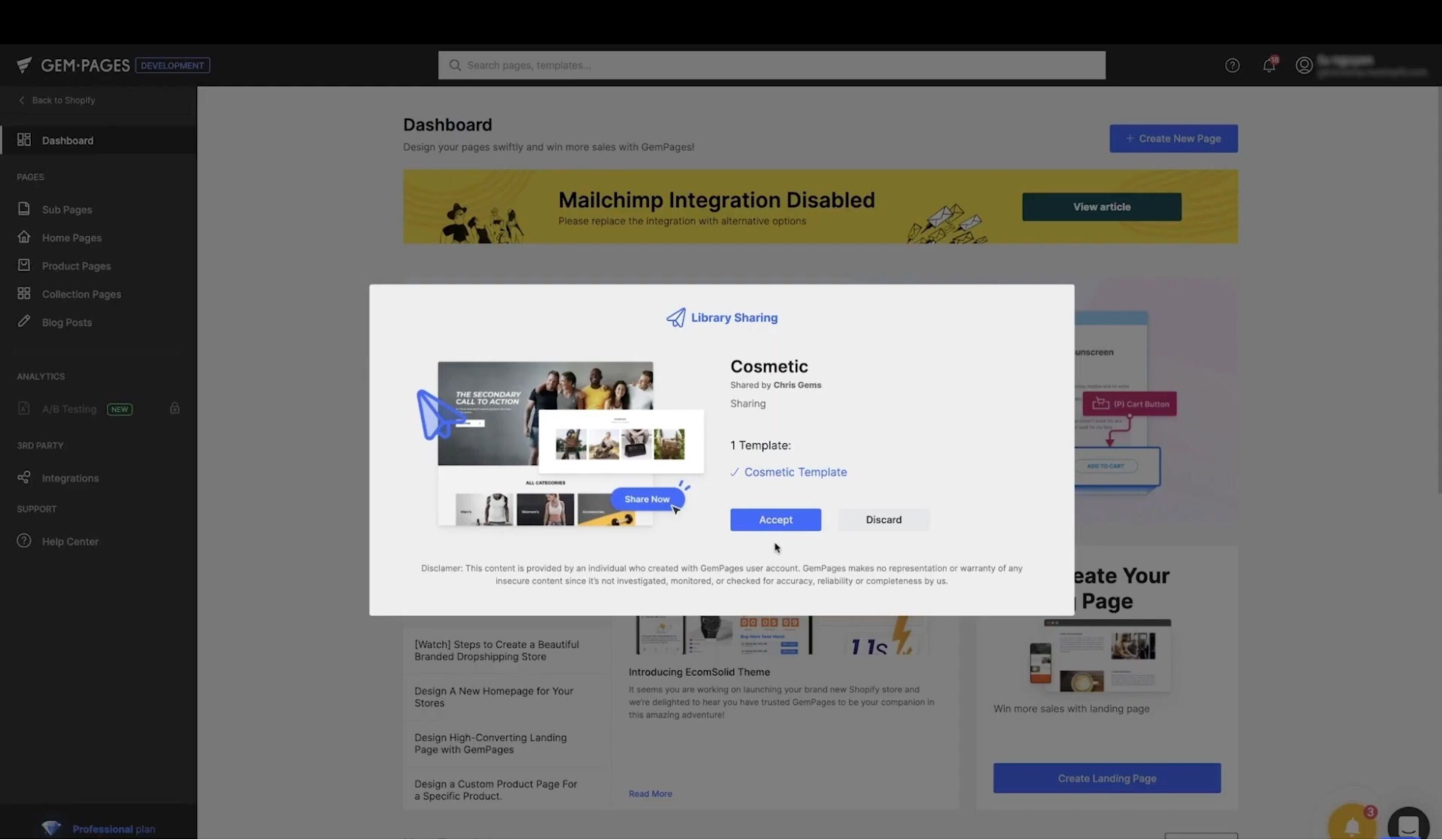
Task: Open the Integrations icon in sidebar
Action: point(24,477)
